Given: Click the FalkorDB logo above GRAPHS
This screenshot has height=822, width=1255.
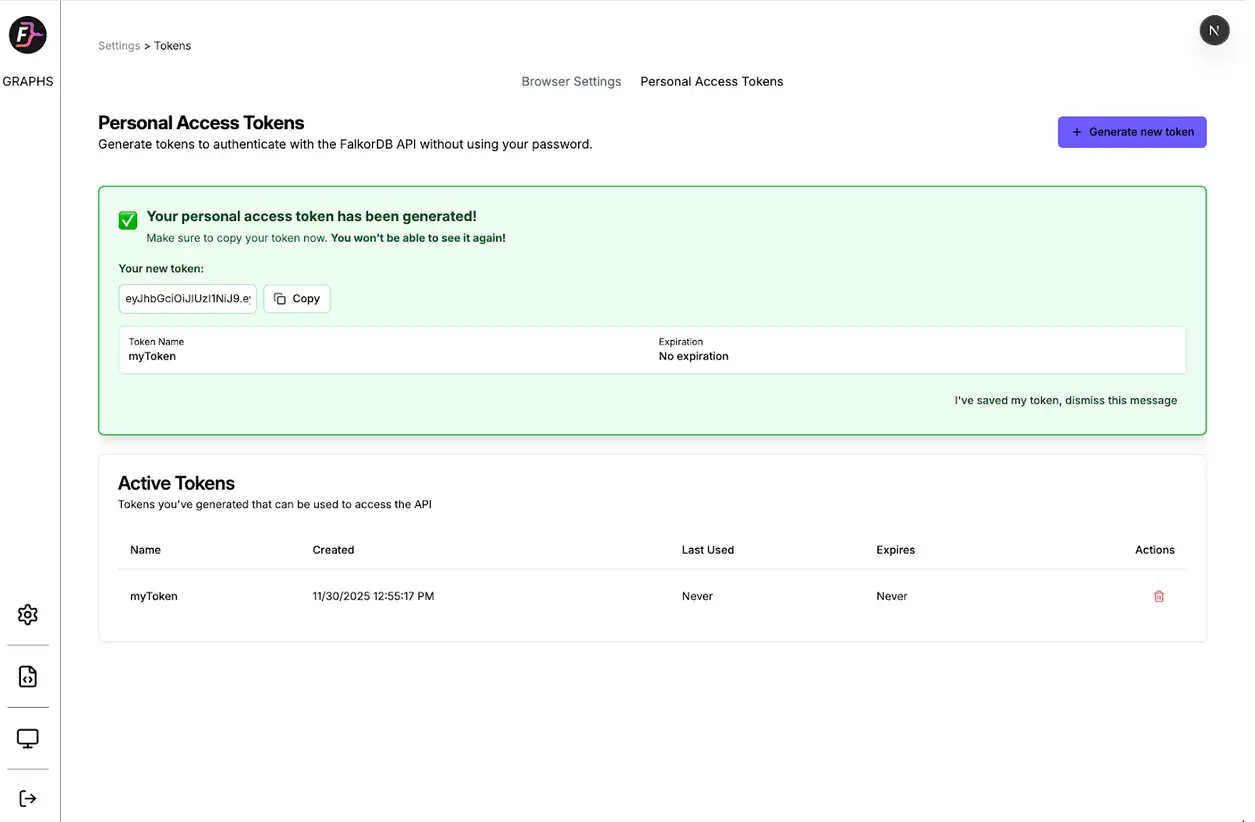Looking at the screenshot, I should pyautogui.click(x=27, y=34).
